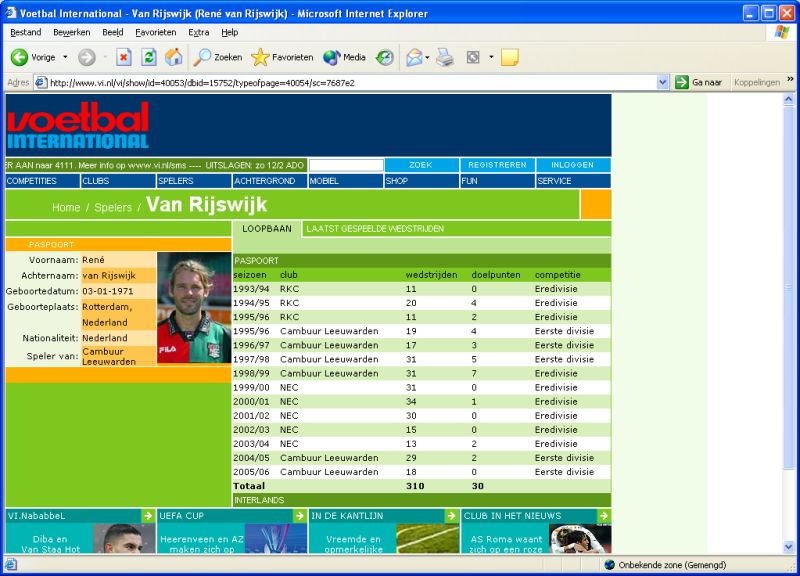Image resolution: width=800 pixels, height=576 pixels.
Task: Open the Beeld menu
Action: tap(113, 32)
